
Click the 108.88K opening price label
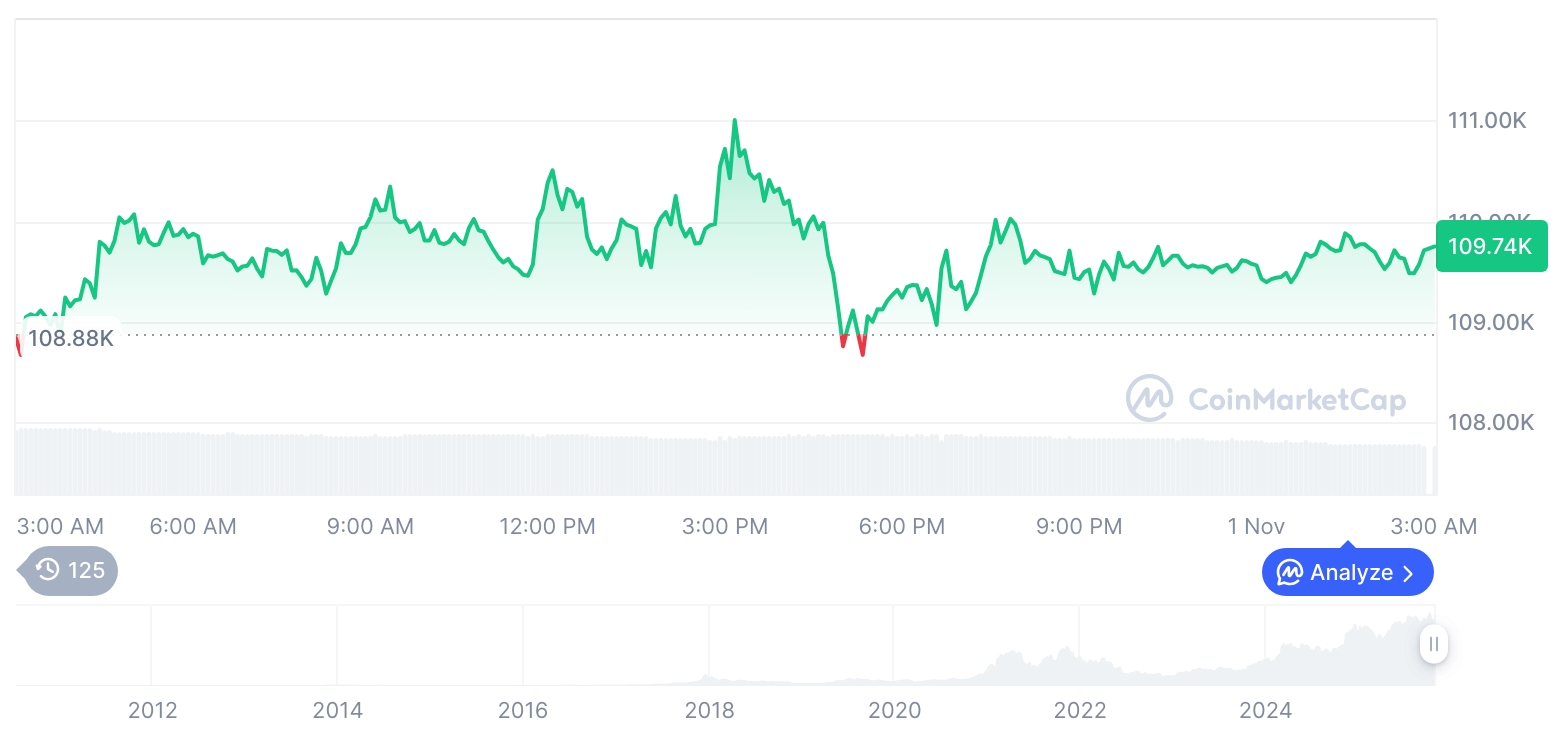coord(70,338)
